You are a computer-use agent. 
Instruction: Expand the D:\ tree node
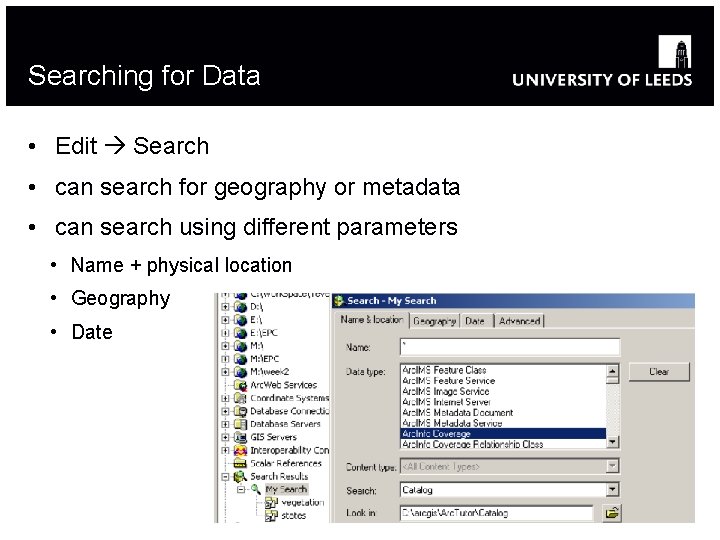pos(225,307)
